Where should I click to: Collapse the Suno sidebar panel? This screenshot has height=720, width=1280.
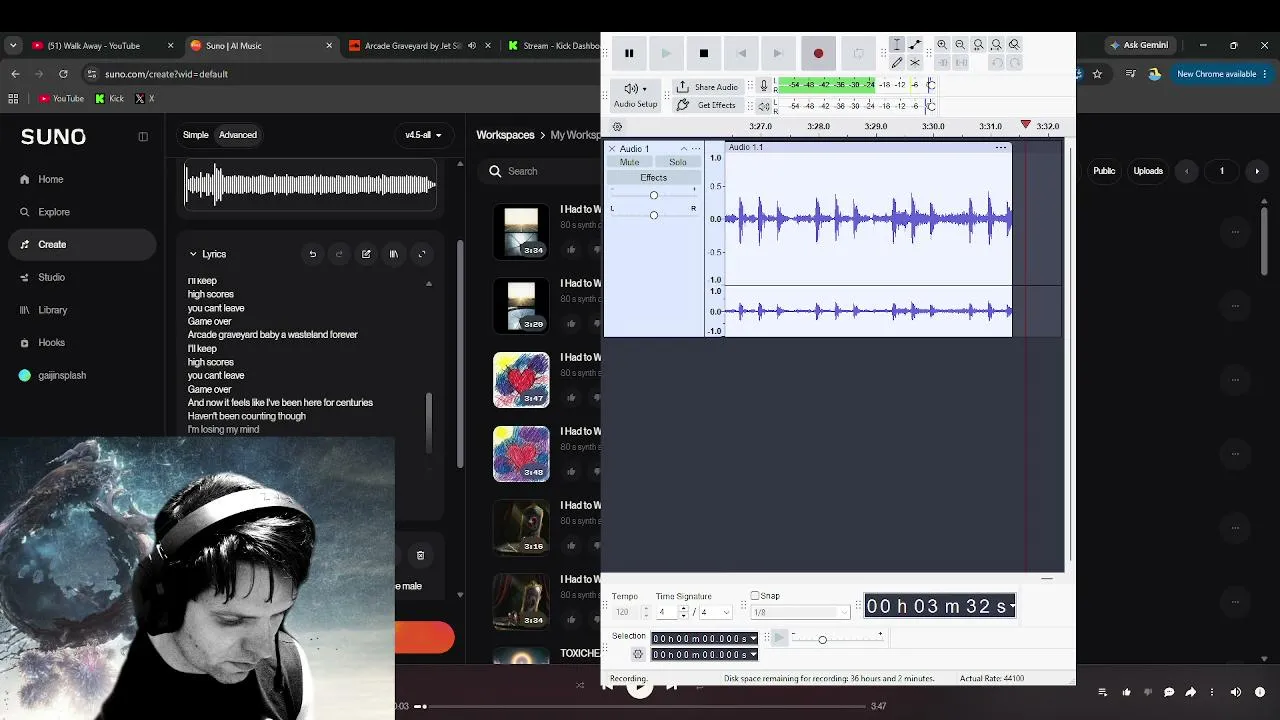tap(143, 137)
